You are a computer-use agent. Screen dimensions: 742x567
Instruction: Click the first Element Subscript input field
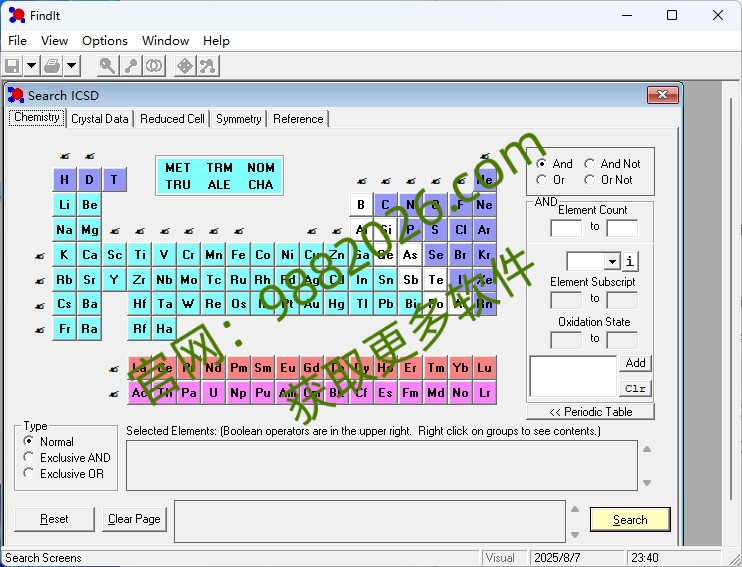click(566, 300)
